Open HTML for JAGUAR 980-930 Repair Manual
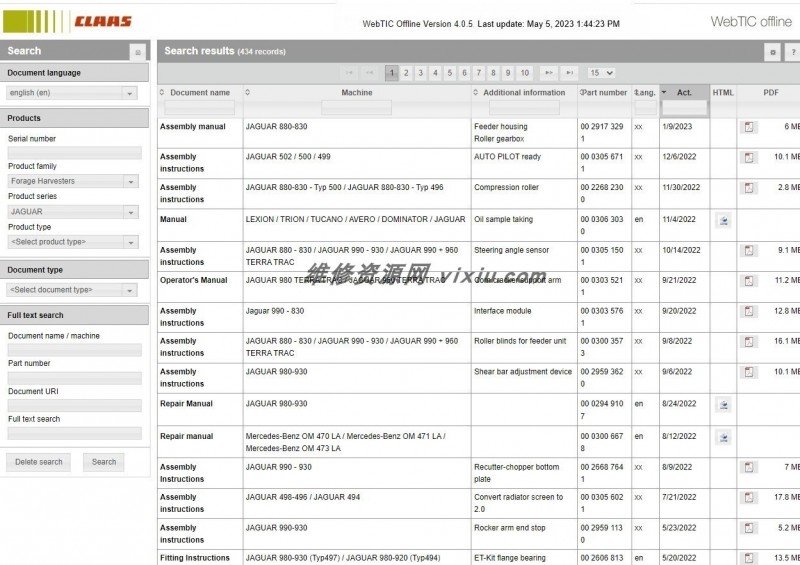This screenshot has height=565, width=800. (x=723, y=405)
